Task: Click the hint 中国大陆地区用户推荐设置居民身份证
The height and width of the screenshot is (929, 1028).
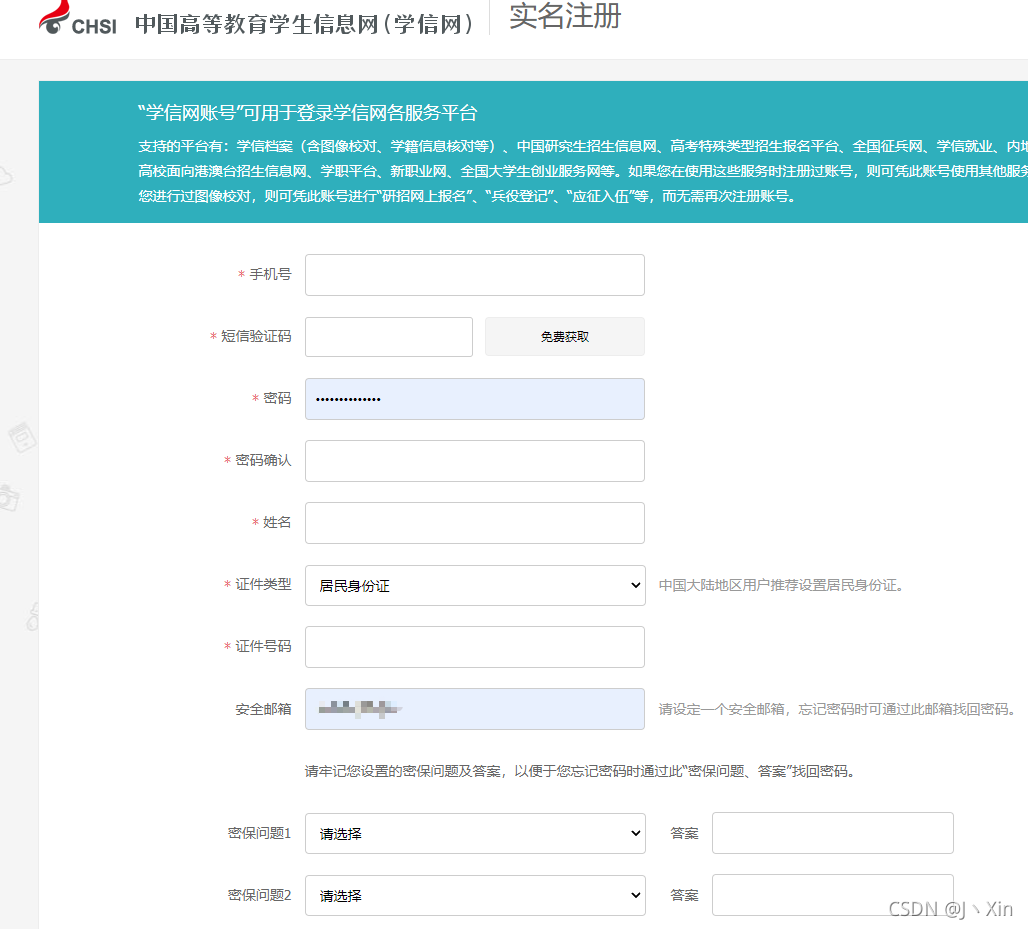Action: click(x=781, y=585)
